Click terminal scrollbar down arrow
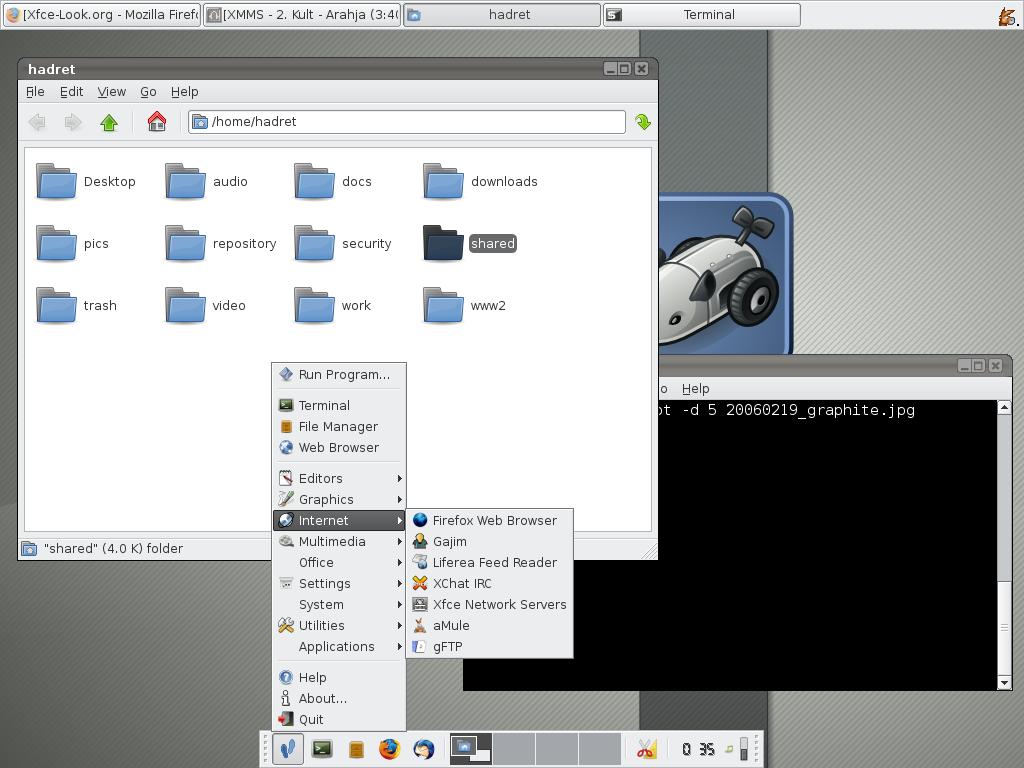The height and width of the screenshot is (768, 1024). [x=1004, y=683]
